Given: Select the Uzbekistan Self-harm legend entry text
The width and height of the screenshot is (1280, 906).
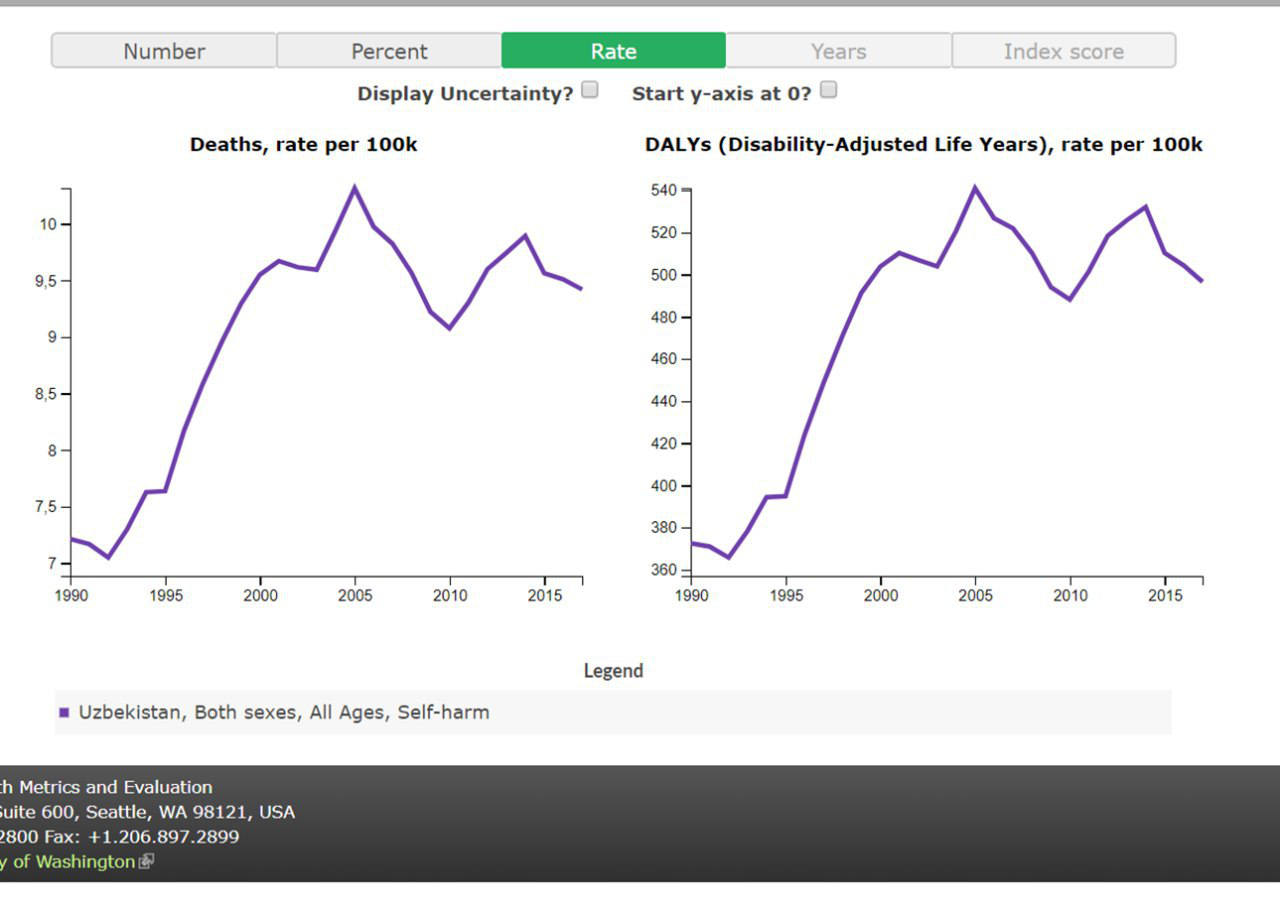Looking at the screenshot, I should click(284, 713).
